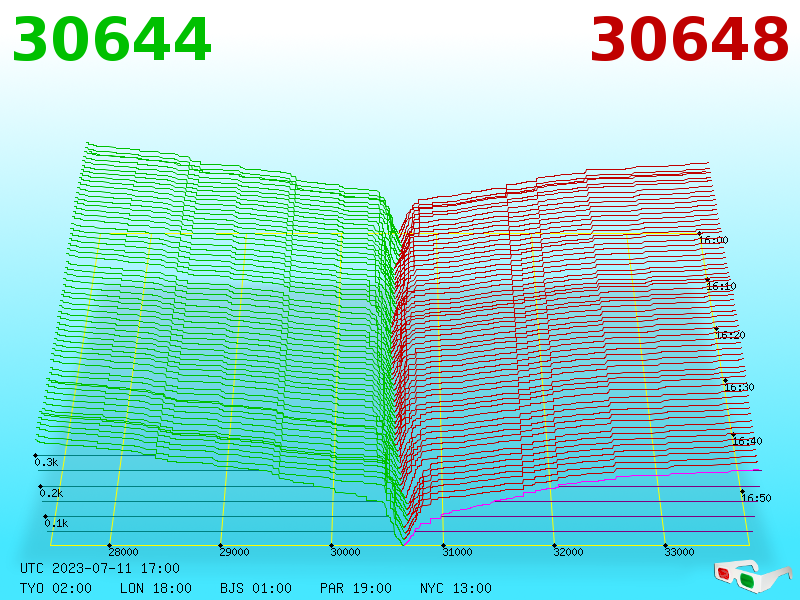The width and height of the screenshot is (800, 600).
Task: Click the LON 18:00 London time
Action: [x=156, y=588]
